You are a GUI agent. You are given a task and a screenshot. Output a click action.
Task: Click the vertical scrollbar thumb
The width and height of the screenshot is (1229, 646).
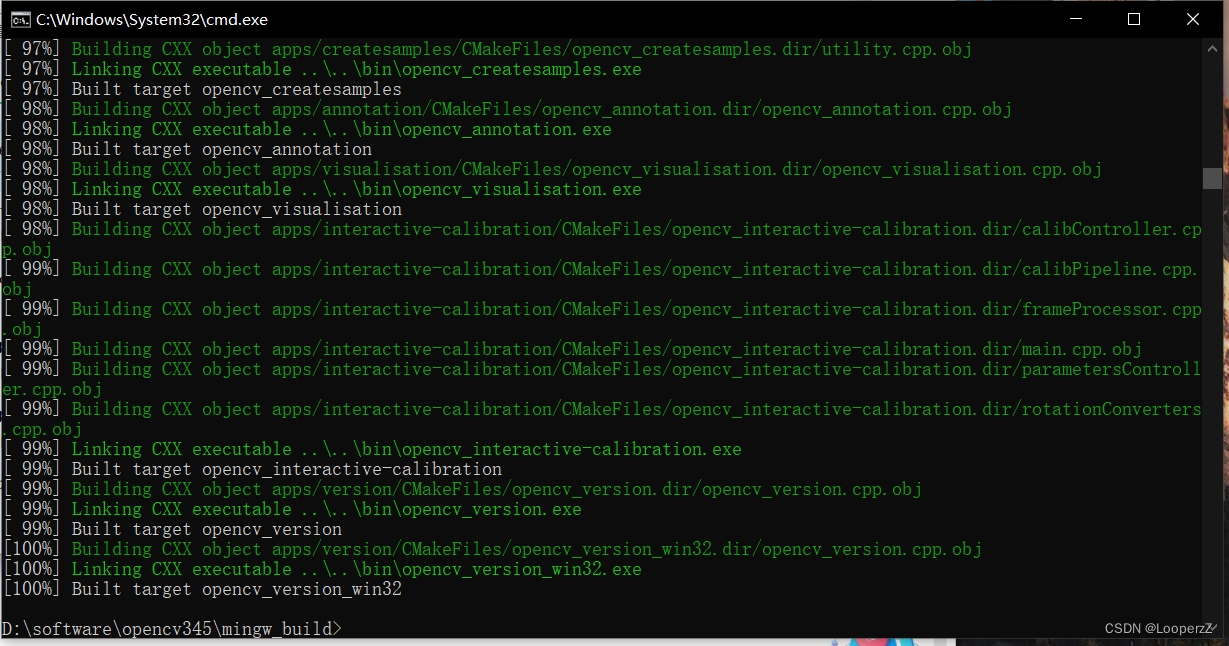pos(1212,178)
